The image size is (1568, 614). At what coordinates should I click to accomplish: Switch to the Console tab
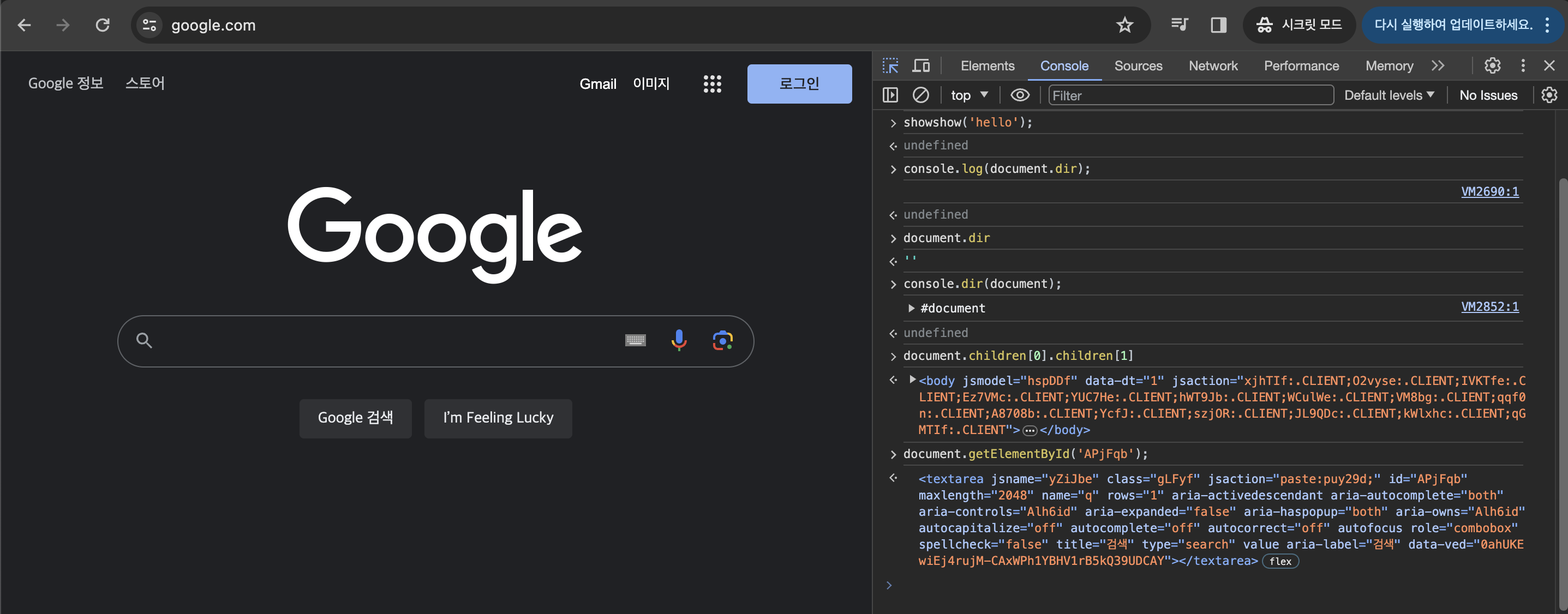(1064, 66)
